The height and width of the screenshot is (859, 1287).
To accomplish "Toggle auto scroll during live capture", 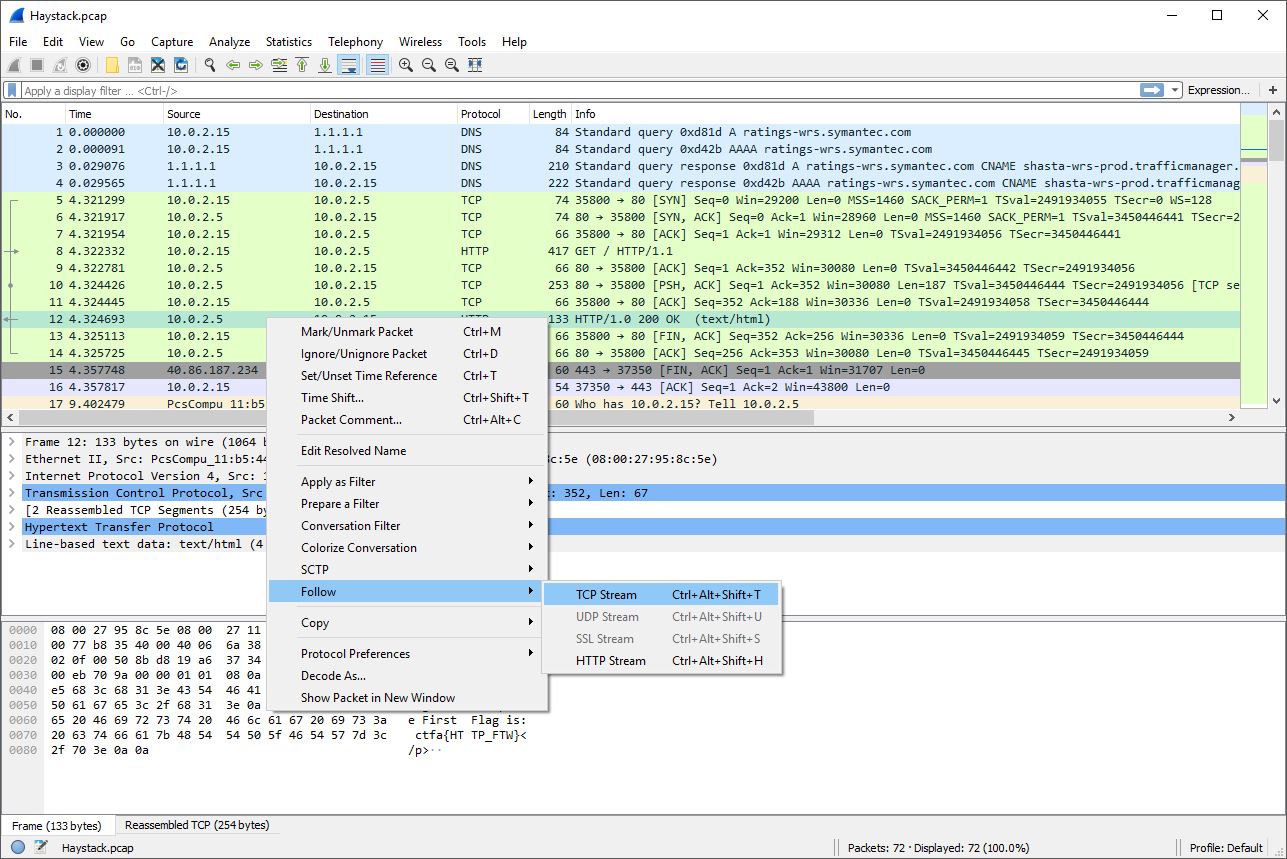I will pos(349,65).
